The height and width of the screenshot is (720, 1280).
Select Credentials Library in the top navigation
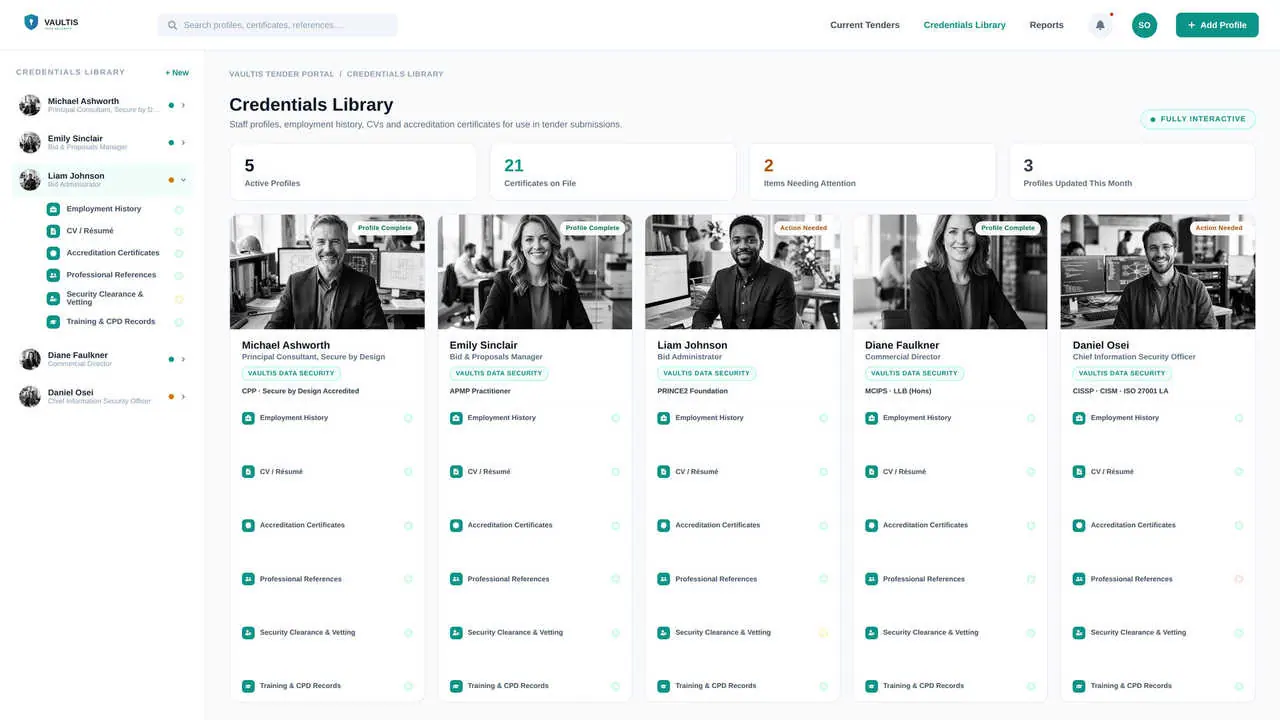pos(965,25)
